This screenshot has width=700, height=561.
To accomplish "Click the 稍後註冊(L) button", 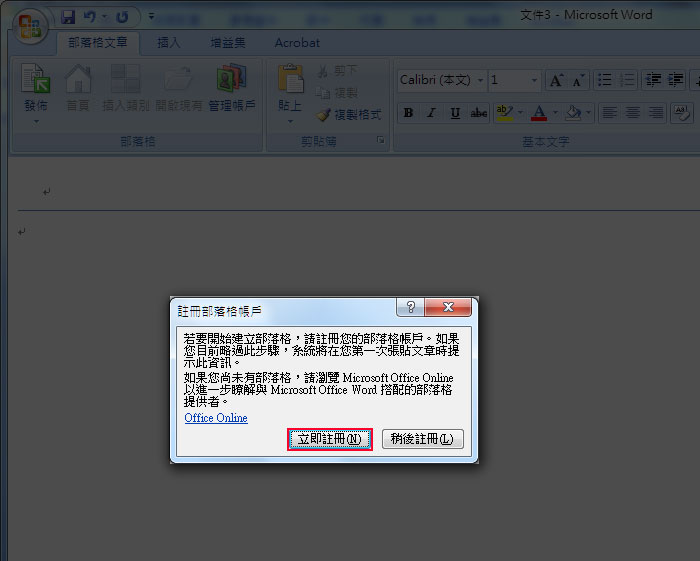I will [x=422, y=439].
